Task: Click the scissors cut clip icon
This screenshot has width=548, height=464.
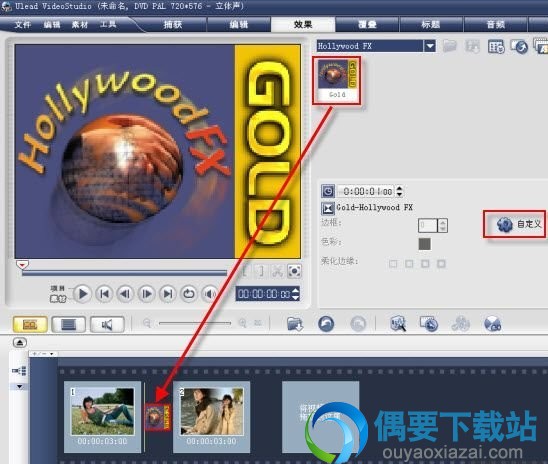Action: click(277, 271)
